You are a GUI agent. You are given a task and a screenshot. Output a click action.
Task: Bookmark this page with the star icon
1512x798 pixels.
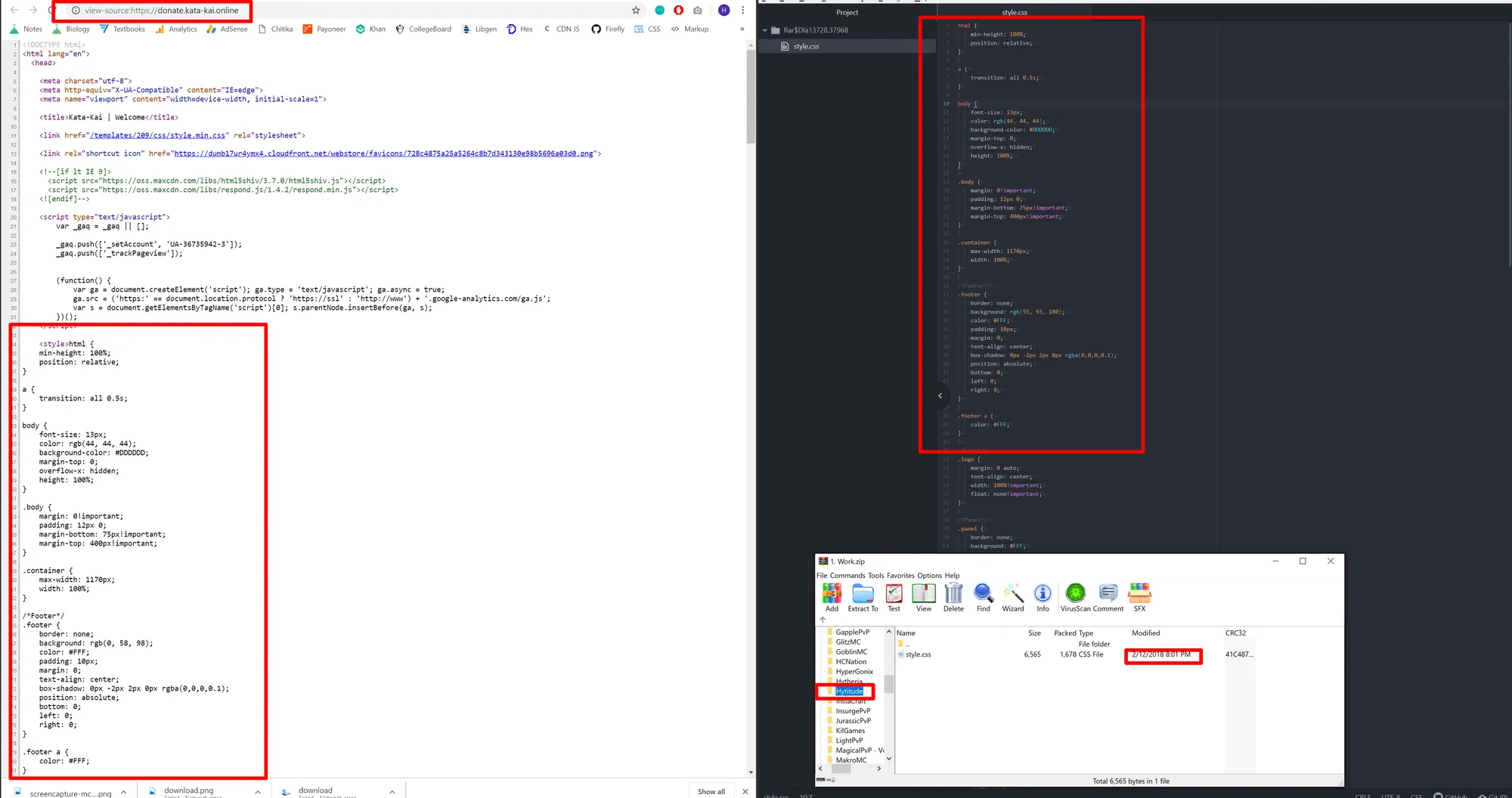(x=636, y=11)
